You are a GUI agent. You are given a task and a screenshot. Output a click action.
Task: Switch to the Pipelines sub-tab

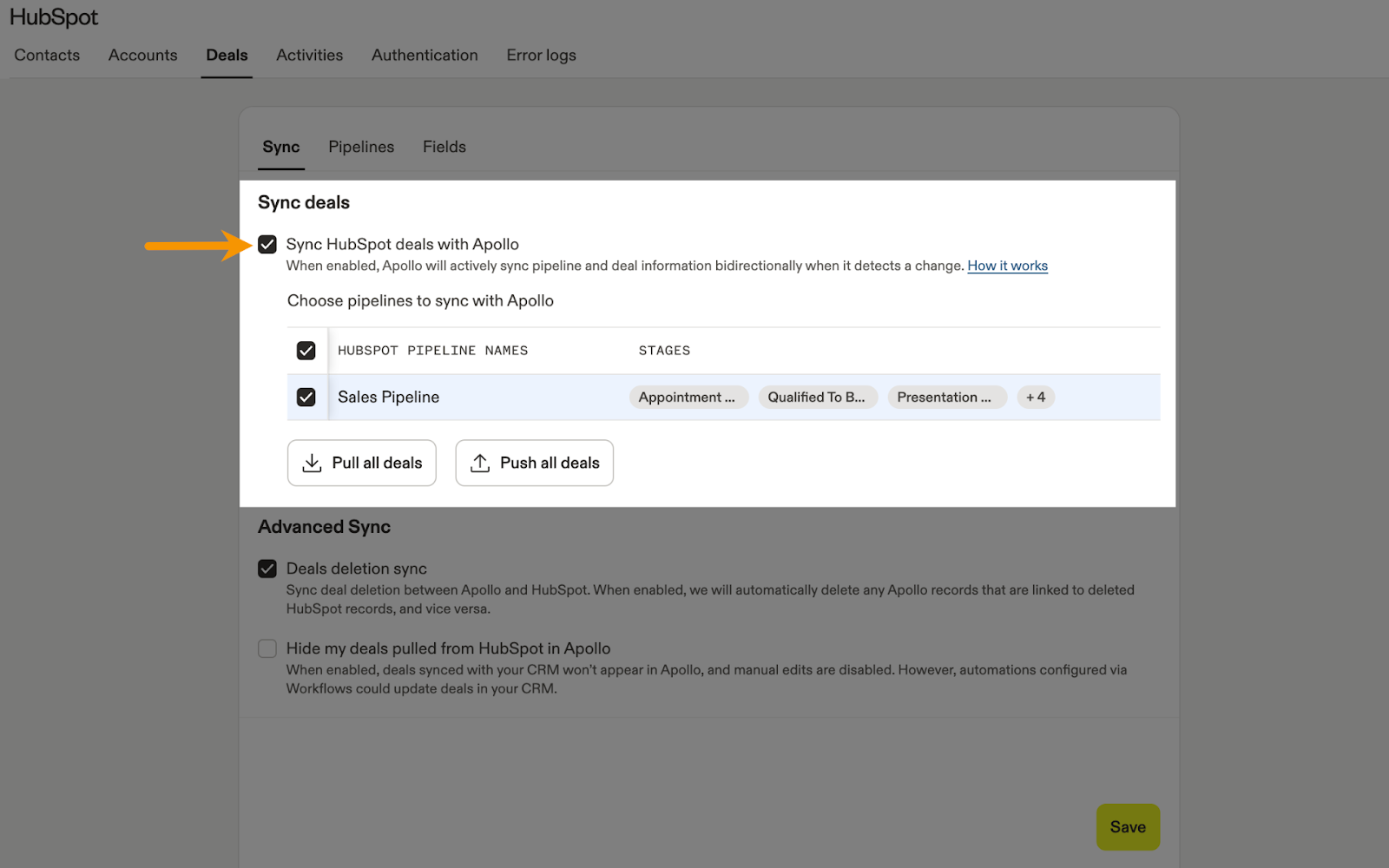(361, 148)
